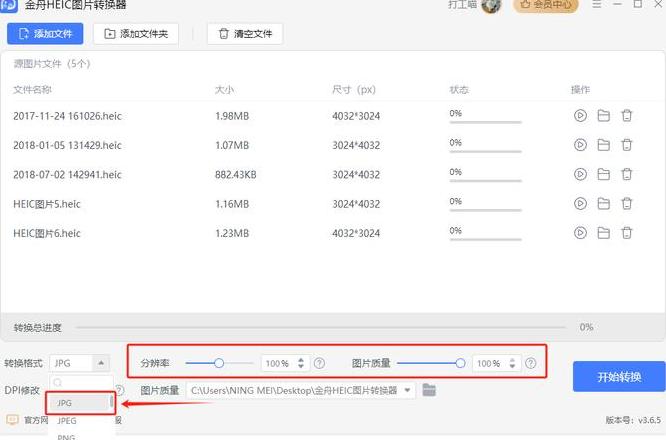The height and width of the screenshot is (440, 666).
Task: Open folder for HEIC图片6.heic
Action: tap(604, 233)
